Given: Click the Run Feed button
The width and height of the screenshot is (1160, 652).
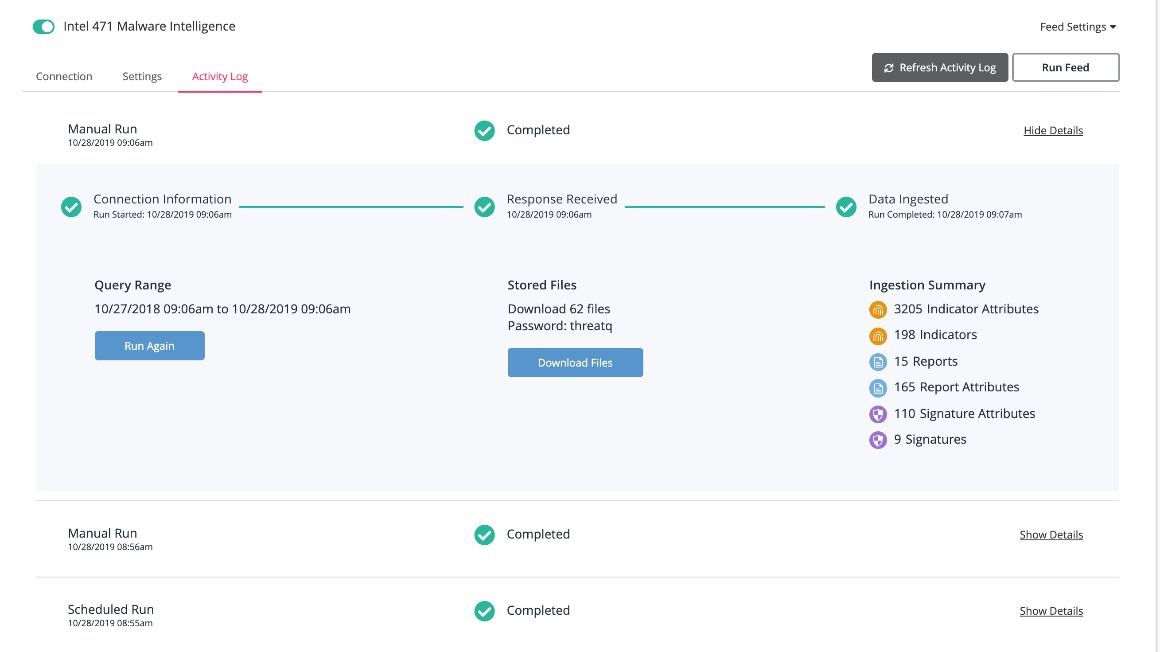Looking at the screenshot, I should pyautogui.click(x=1065, y=68).
